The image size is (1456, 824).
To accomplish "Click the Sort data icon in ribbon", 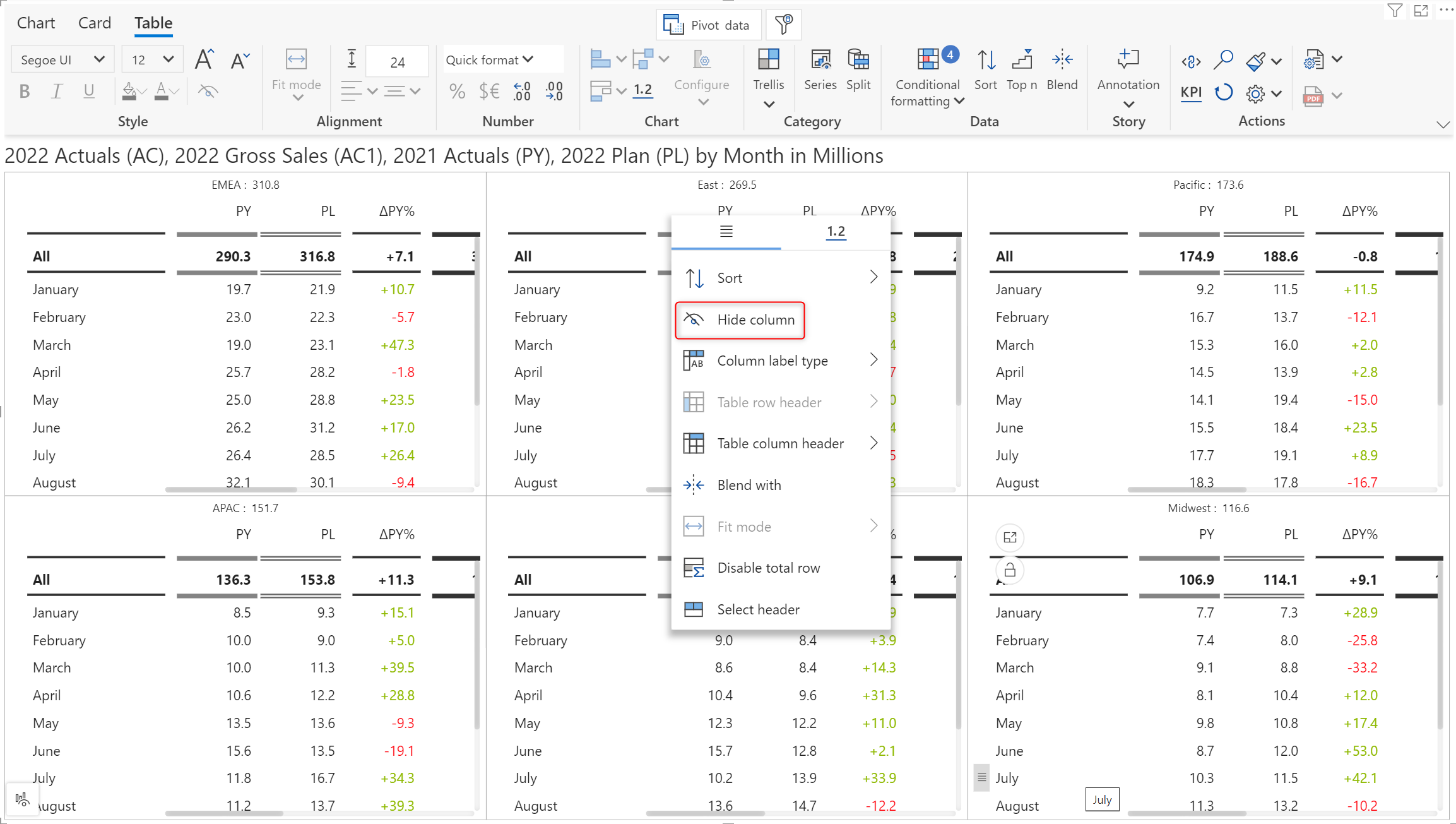I will tap(986, 61).
